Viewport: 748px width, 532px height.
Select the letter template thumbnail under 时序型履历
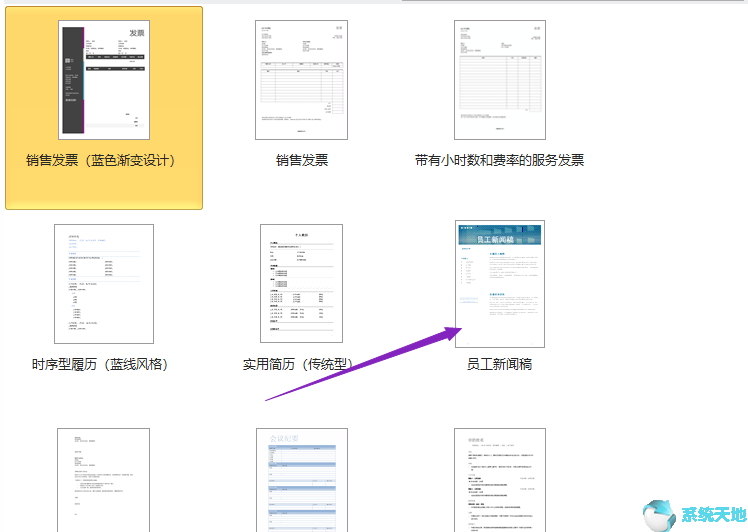(104, 480)
